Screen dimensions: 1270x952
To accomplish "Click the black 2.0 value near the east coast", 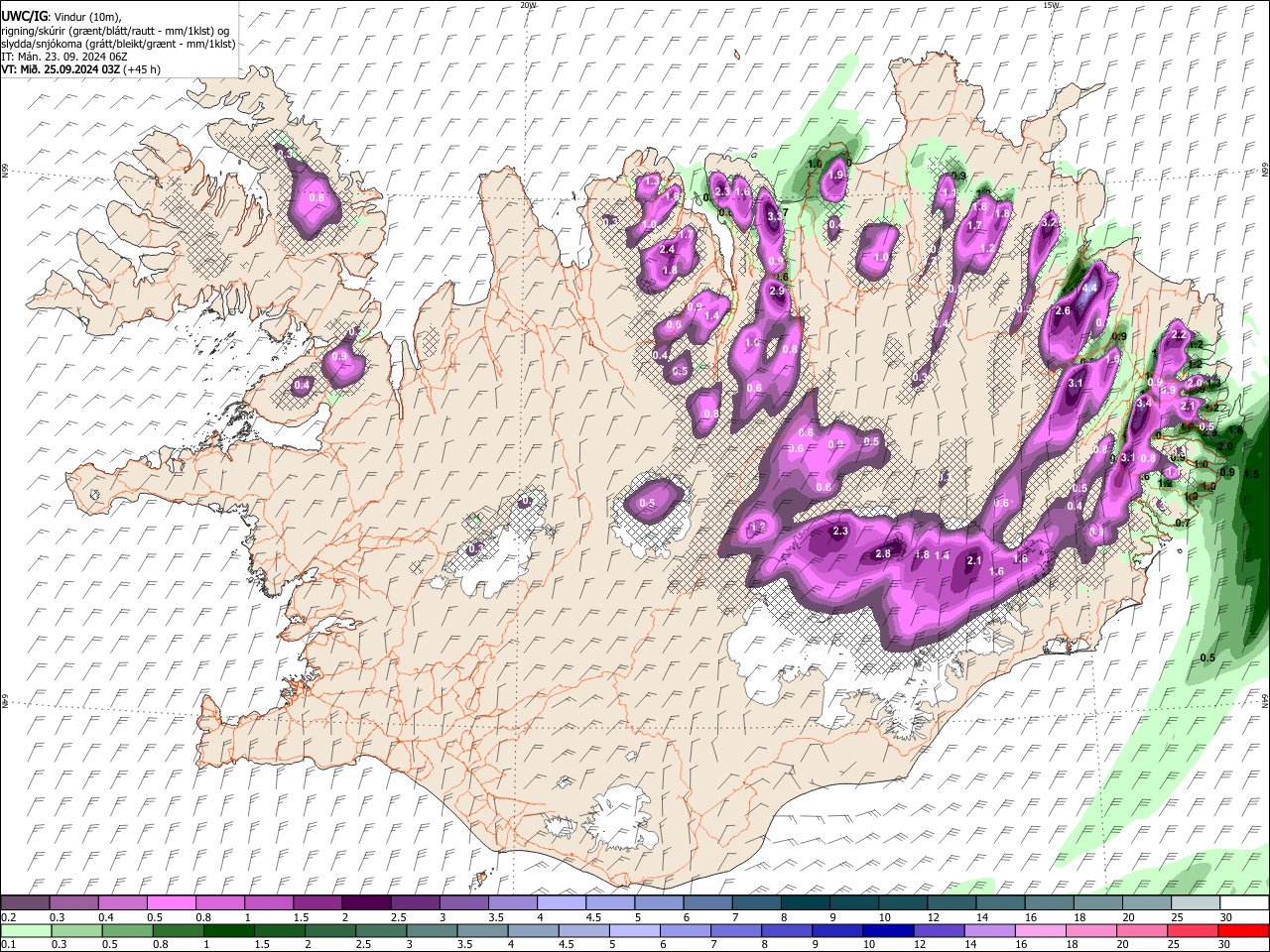I will (1224, 446).
